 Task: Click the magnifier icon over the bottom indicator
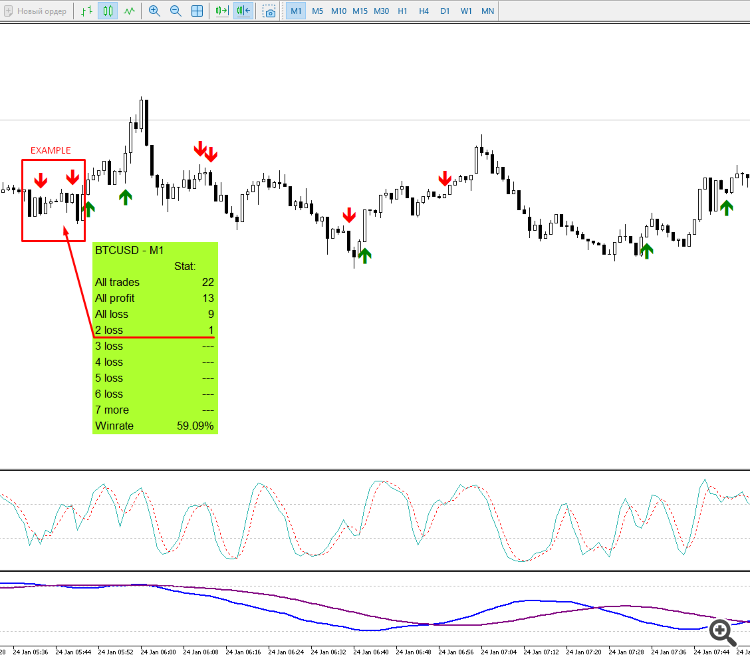(722, 632)
